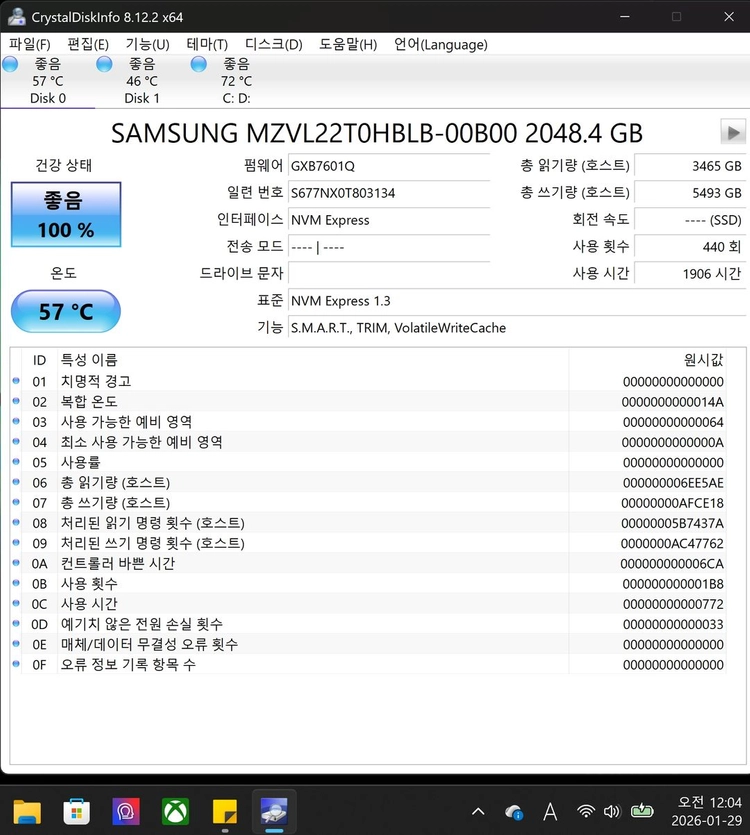Open the 도움말(H) menu
The height and width of the screenshot is (835, 750).
pos(348,44)
